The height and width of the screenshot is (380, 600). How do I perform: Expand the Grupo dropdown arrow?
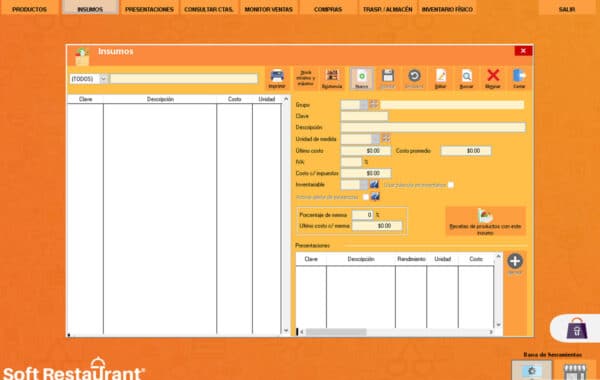point(364,104)
